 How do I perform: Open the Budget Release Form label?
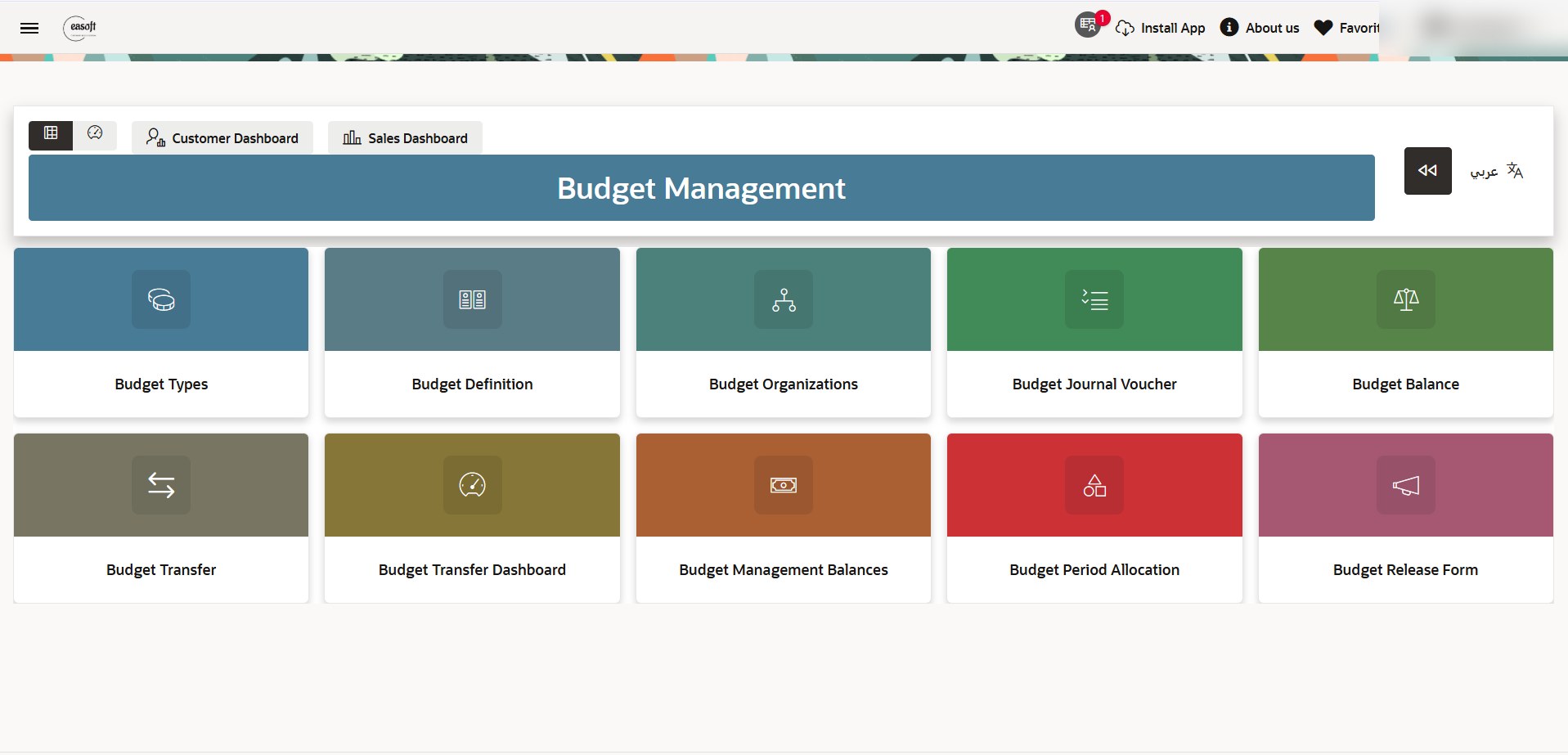coord(1406,570)
